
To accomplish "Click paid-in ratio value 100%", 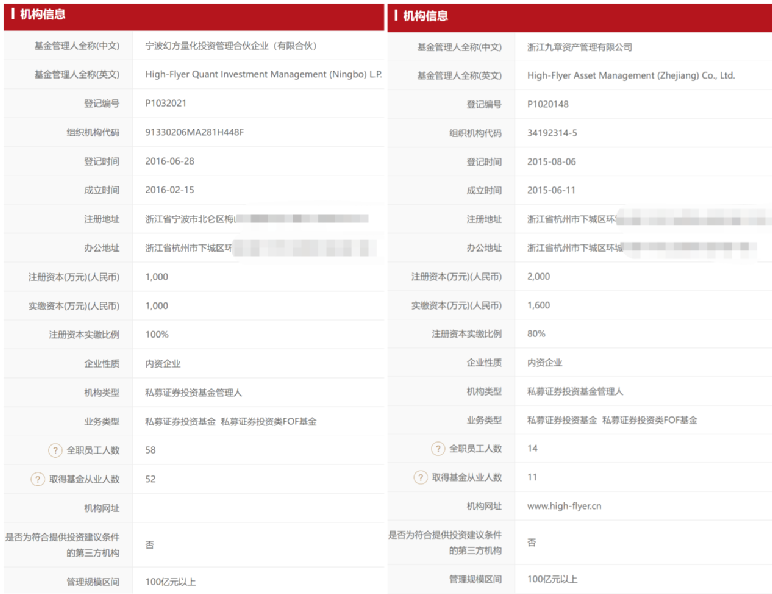I will click(157, 334).
